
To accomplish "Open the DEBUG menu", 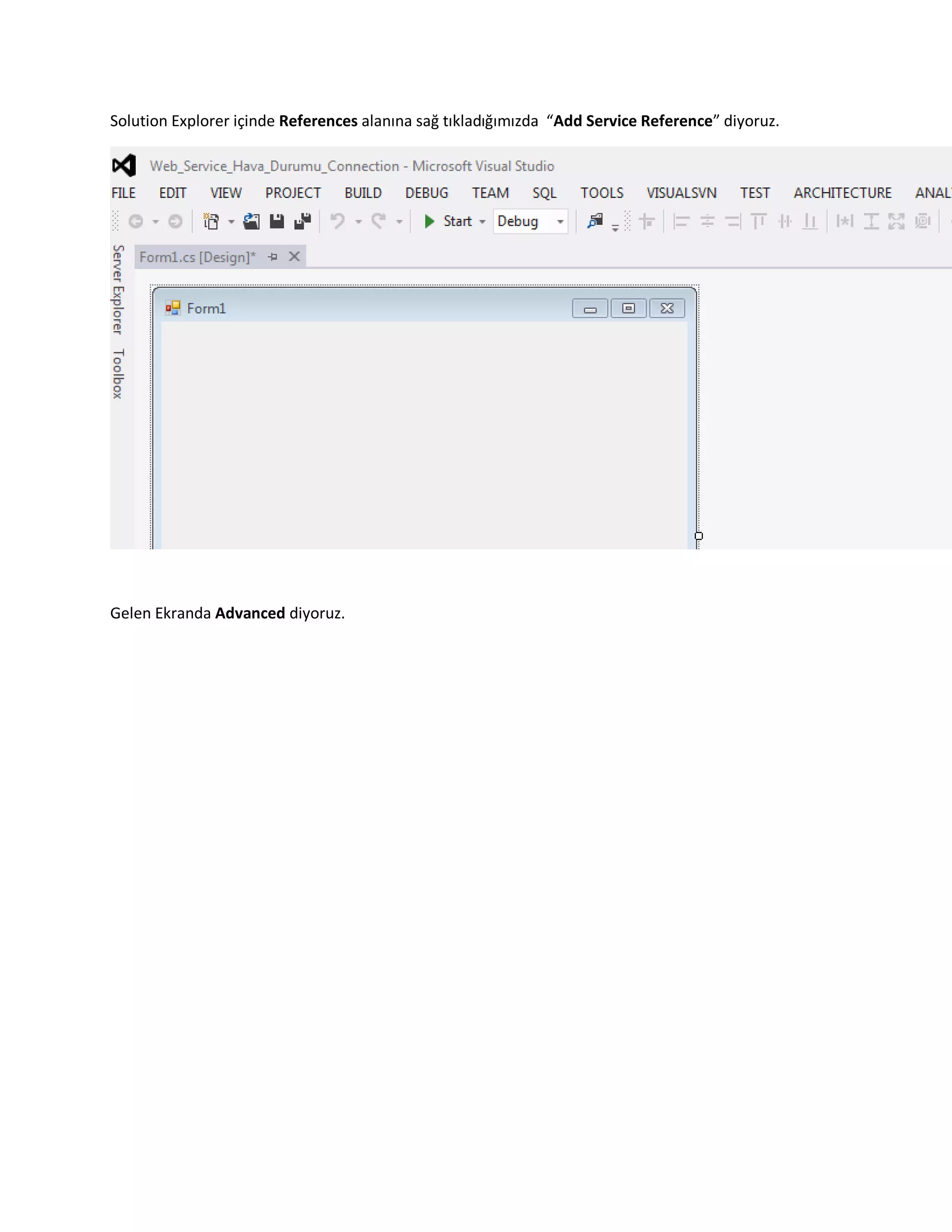I will click(427, 193).
